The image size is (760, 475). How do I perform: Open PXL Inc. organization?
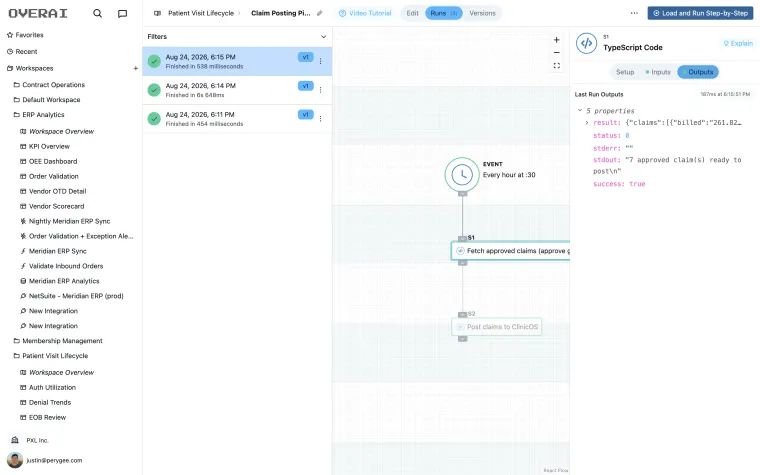30,441
